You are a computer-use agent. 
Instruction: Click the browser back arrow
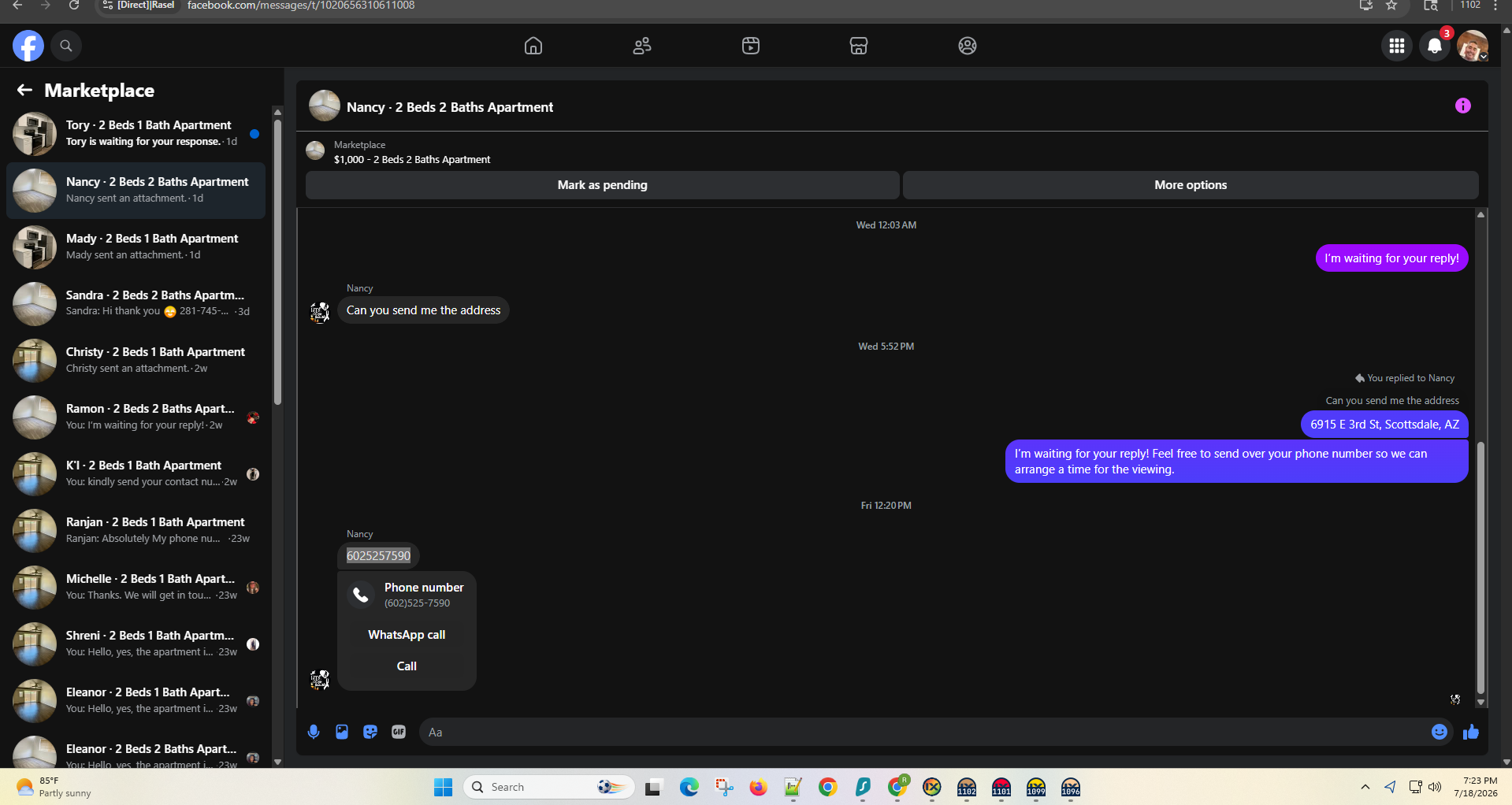[x=17, y=6]
